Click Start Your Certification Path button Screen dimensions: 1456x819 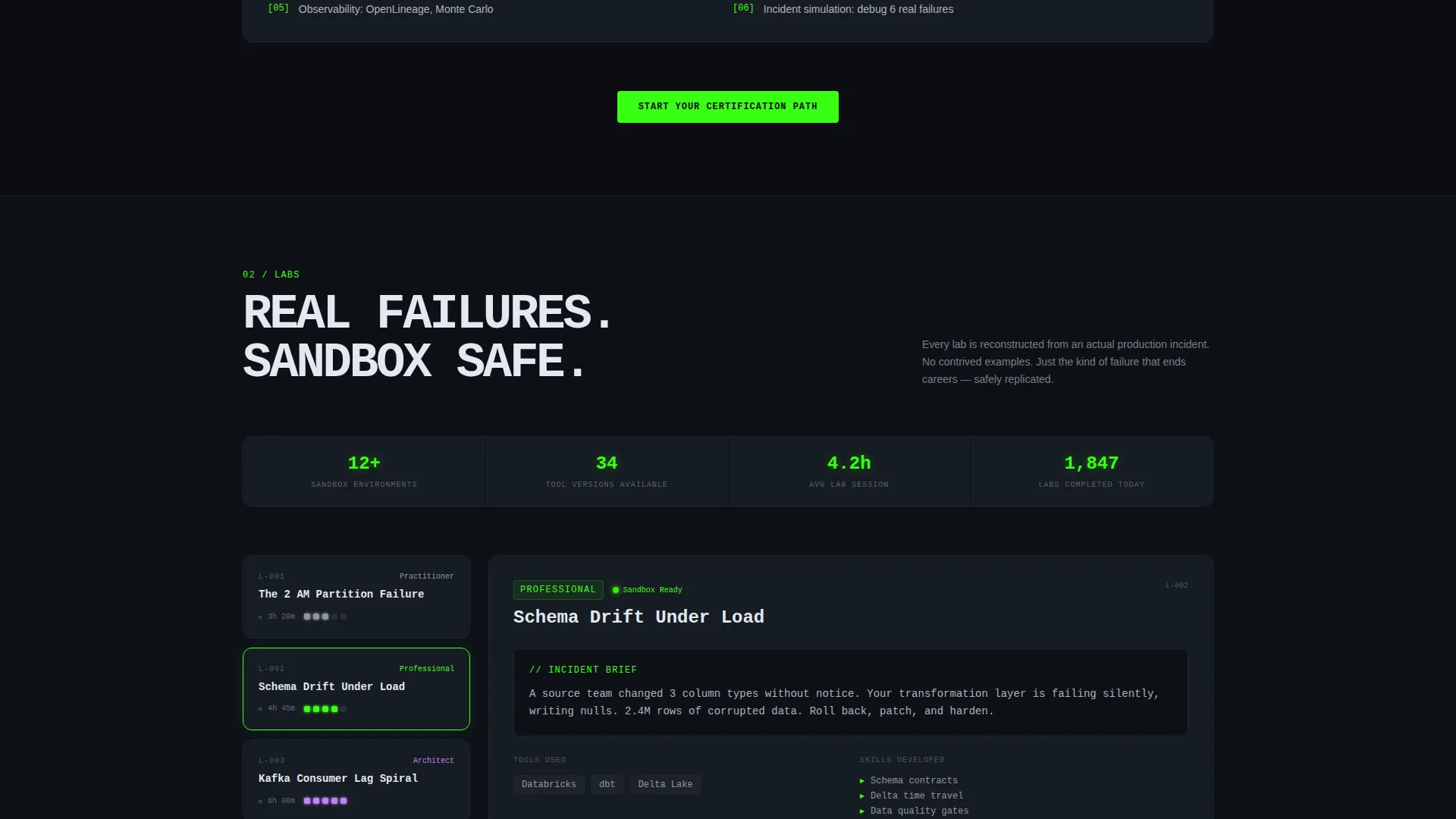[727, 107]
